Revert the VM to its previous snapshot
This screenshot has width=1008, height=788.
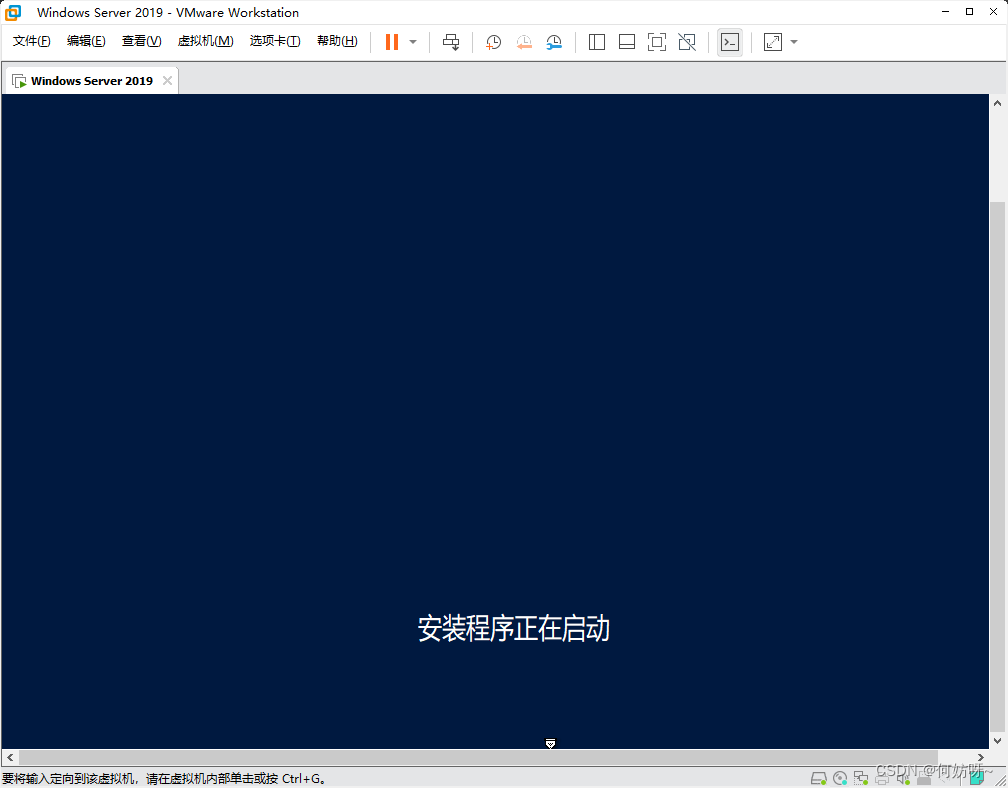point(524,42)
